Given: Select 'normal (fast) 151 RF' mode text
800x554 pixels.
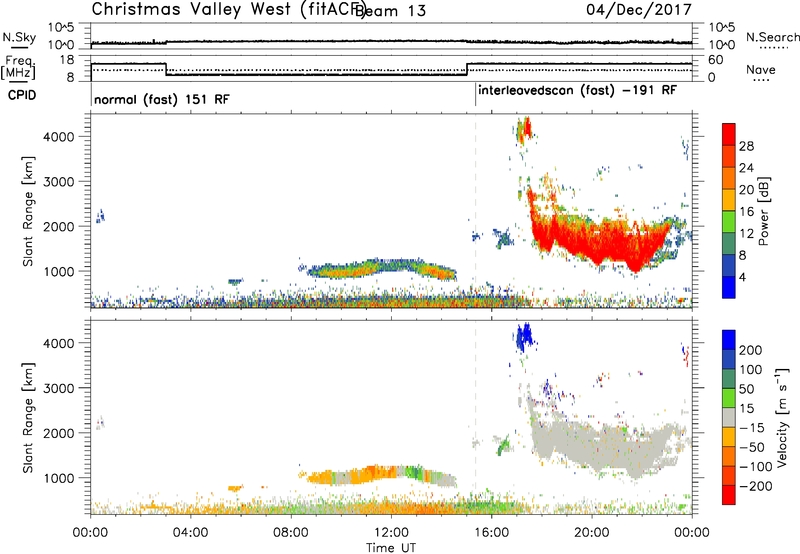Looking at the screenshot, I should [x=162, y=99].
